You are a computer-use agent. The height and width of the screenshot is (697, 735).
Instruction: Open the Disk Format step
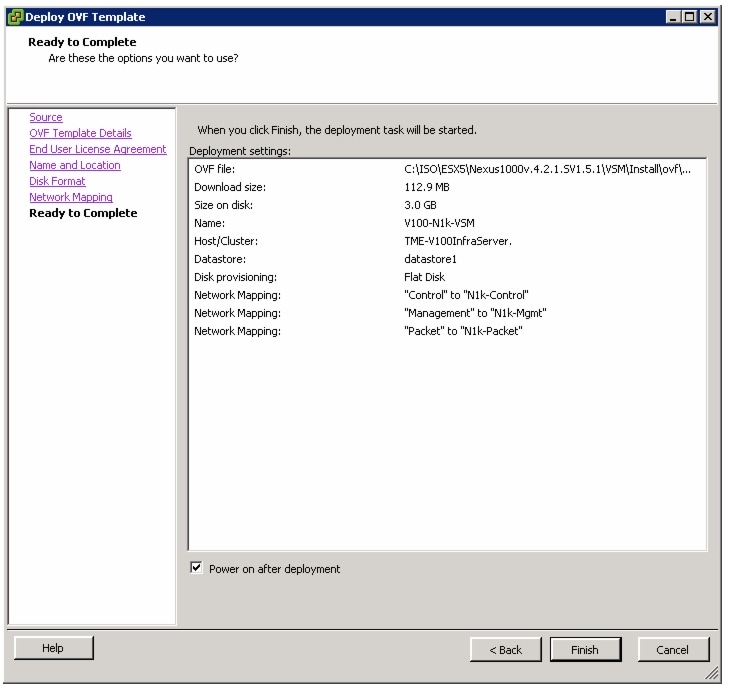[57, 181]
